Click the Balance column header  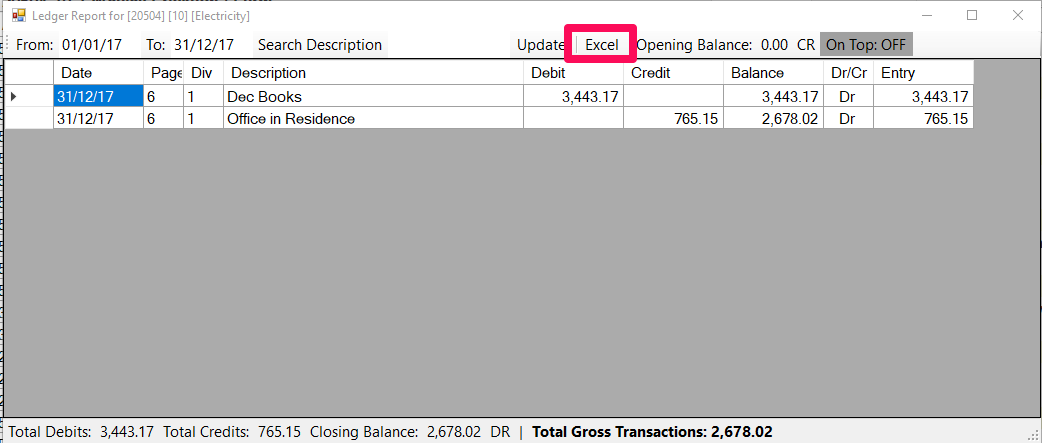click(x=773, y=73)
